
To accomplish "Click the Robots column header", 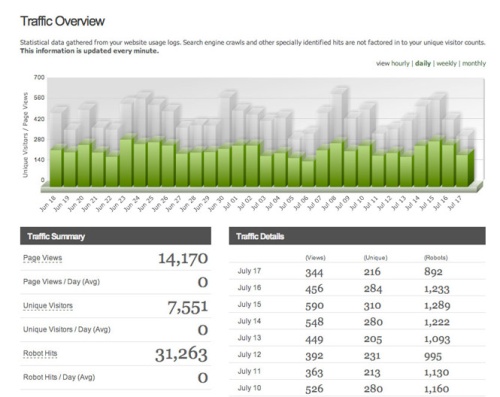I will tap(436, 258).
